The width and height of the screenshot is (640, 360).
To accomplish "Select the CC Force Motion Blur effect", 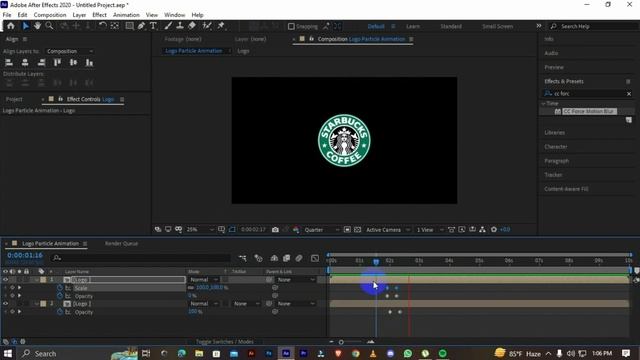I will 589,111.
